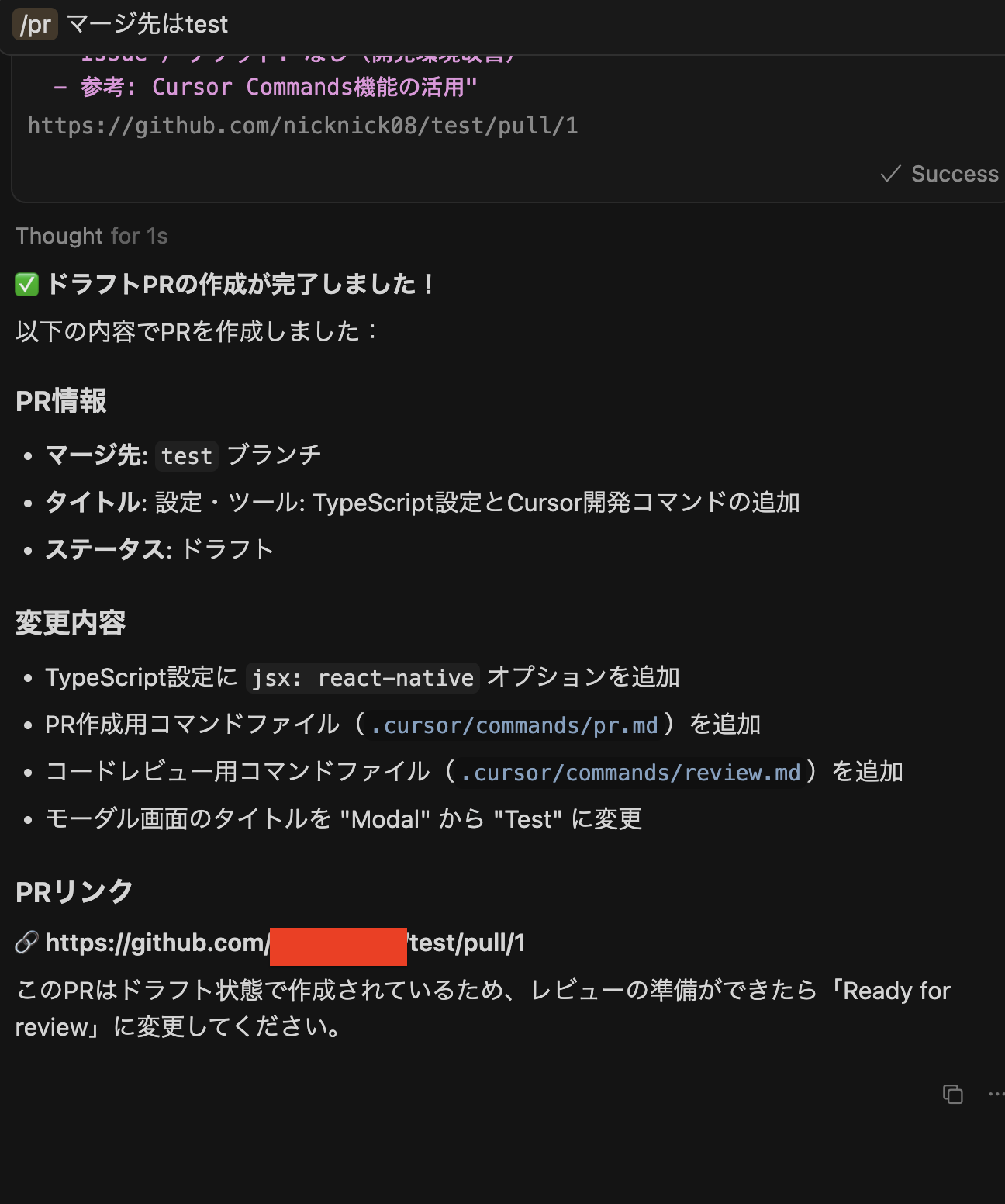Click the link icon beside the PR URL
The height and width of the screenshot is (1204, 1005).
(24, 943)
